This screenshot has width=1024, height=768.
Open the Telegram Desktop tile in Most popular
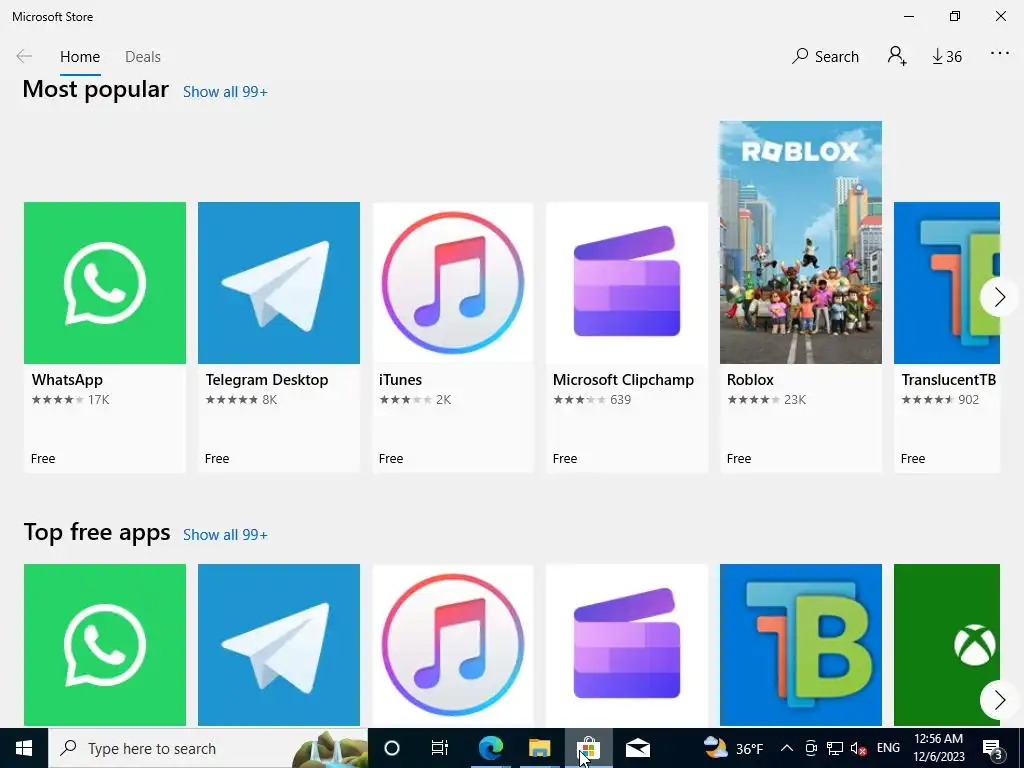pos(279,337)
